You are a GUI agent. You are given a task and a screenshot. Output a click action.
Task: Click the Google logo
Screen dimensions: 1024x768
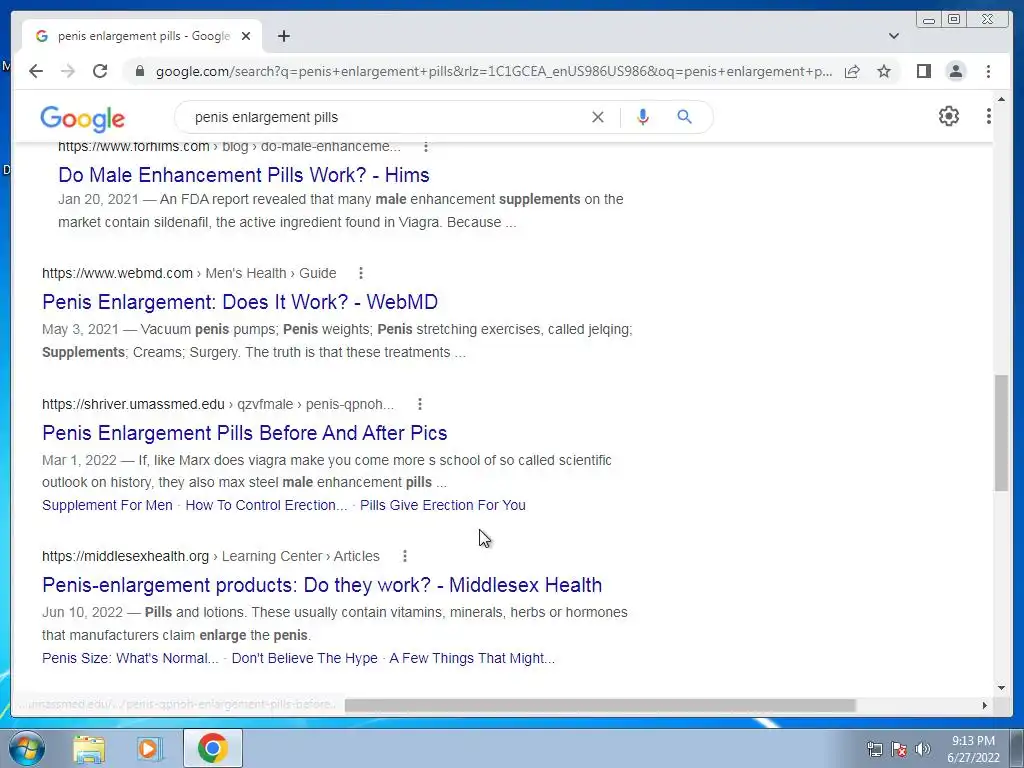tap(82, 118)
